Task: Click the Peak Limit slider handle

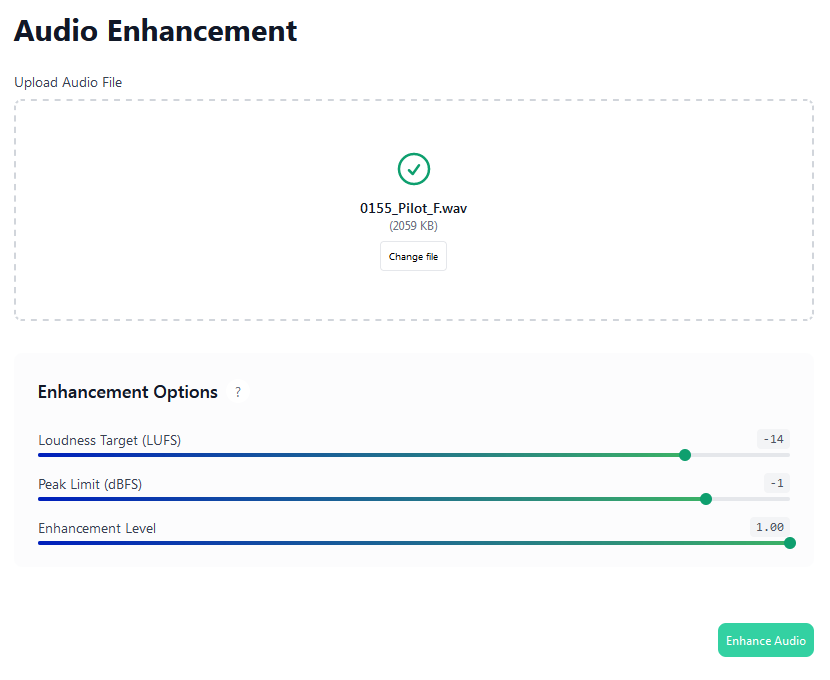Action: [x=706, y=499]
